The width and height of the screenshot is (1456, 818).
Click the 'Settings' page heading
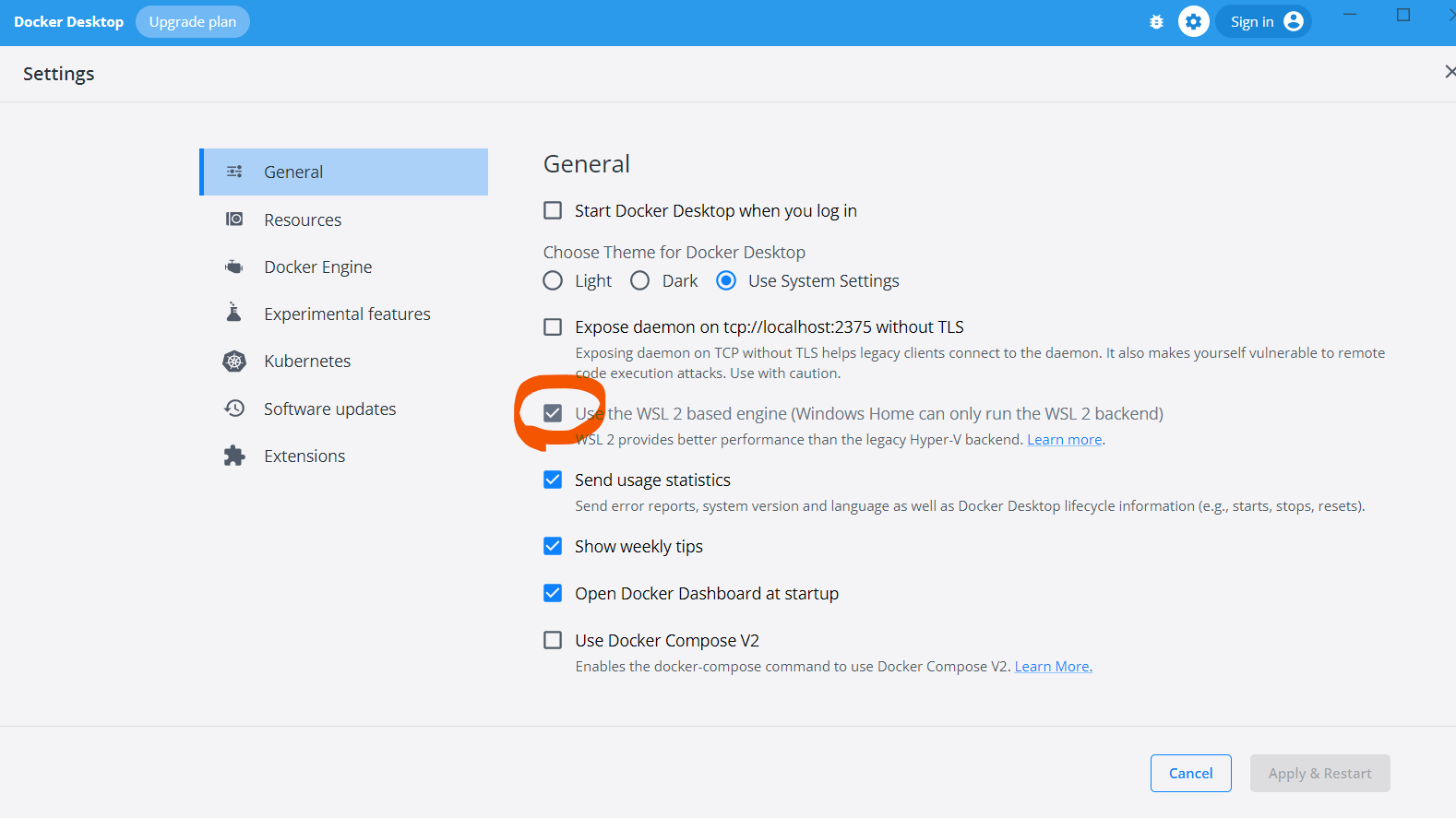click(58, 74)
